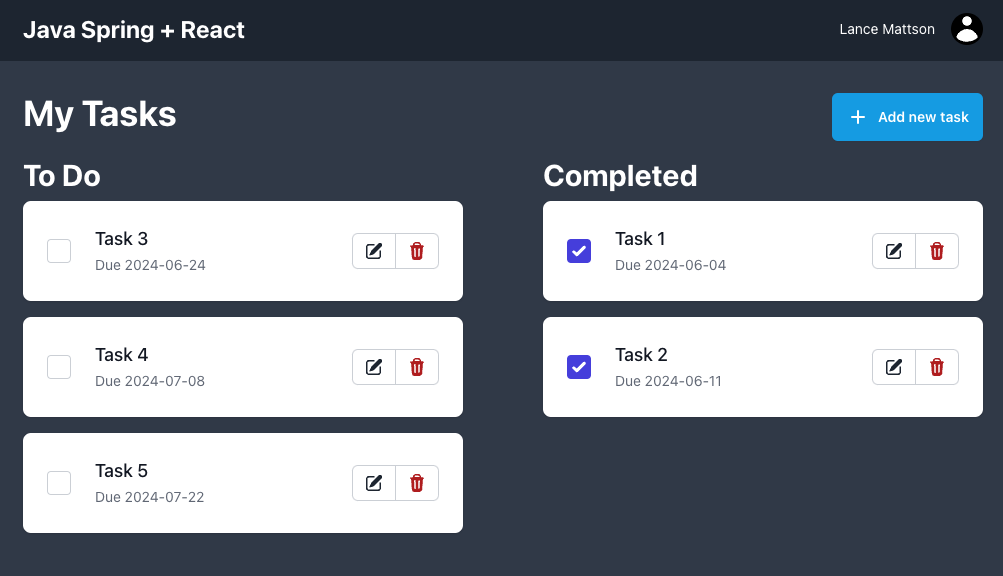This screenshot has height=576, width=1003.
Task: Click the edit icon for Task 3
Action: [x=373, y=251]
